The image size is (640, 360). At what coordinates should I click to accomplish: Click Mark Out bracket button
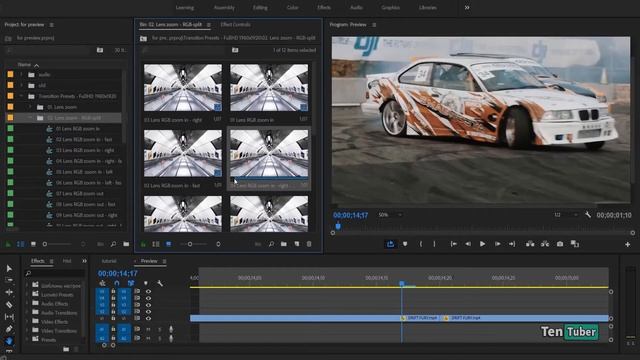[434, 244]
